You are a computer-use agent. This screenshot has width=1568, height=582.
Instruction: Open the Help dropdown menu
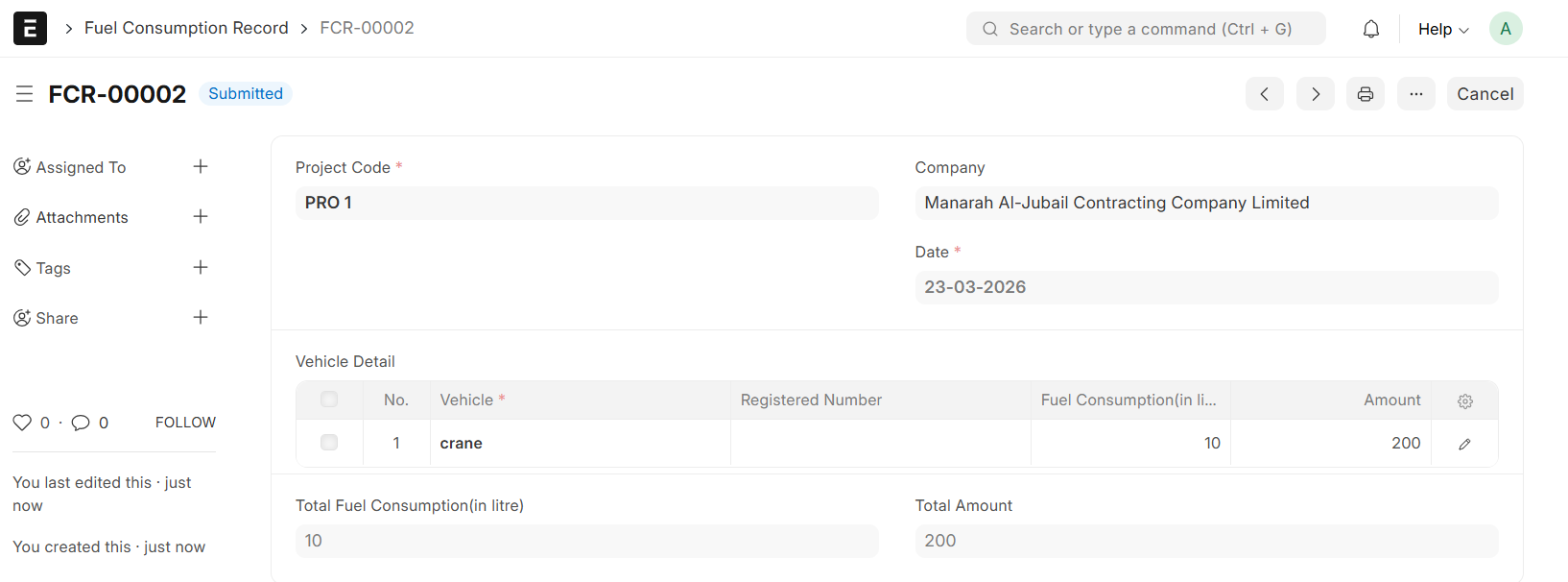tap(1442, 29)
